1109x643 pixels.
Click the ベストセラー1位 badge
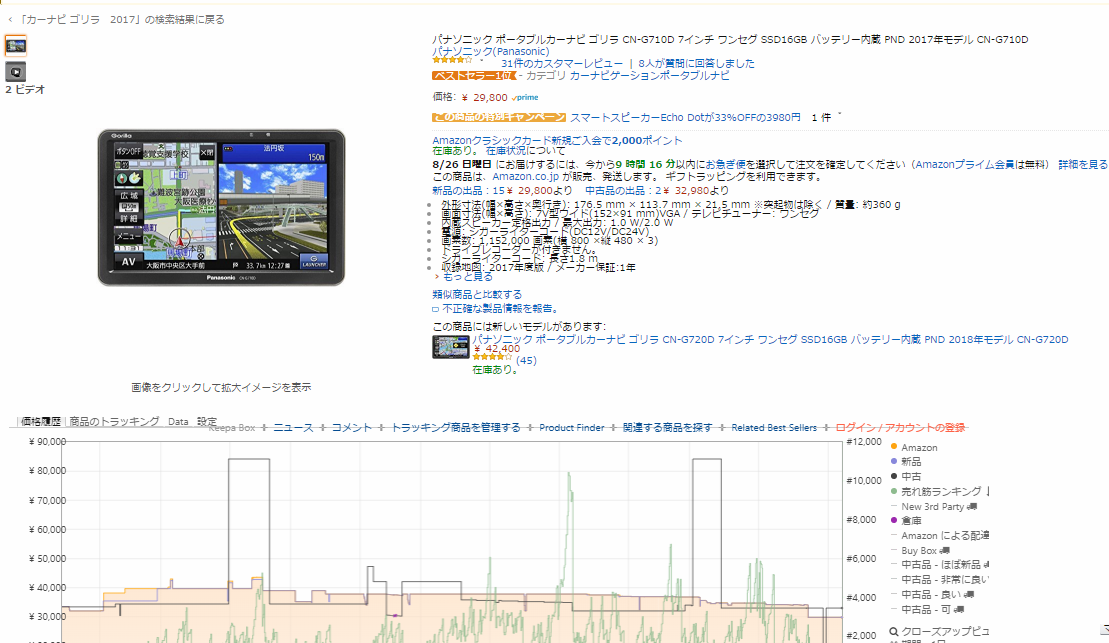(x=474, y=76)
